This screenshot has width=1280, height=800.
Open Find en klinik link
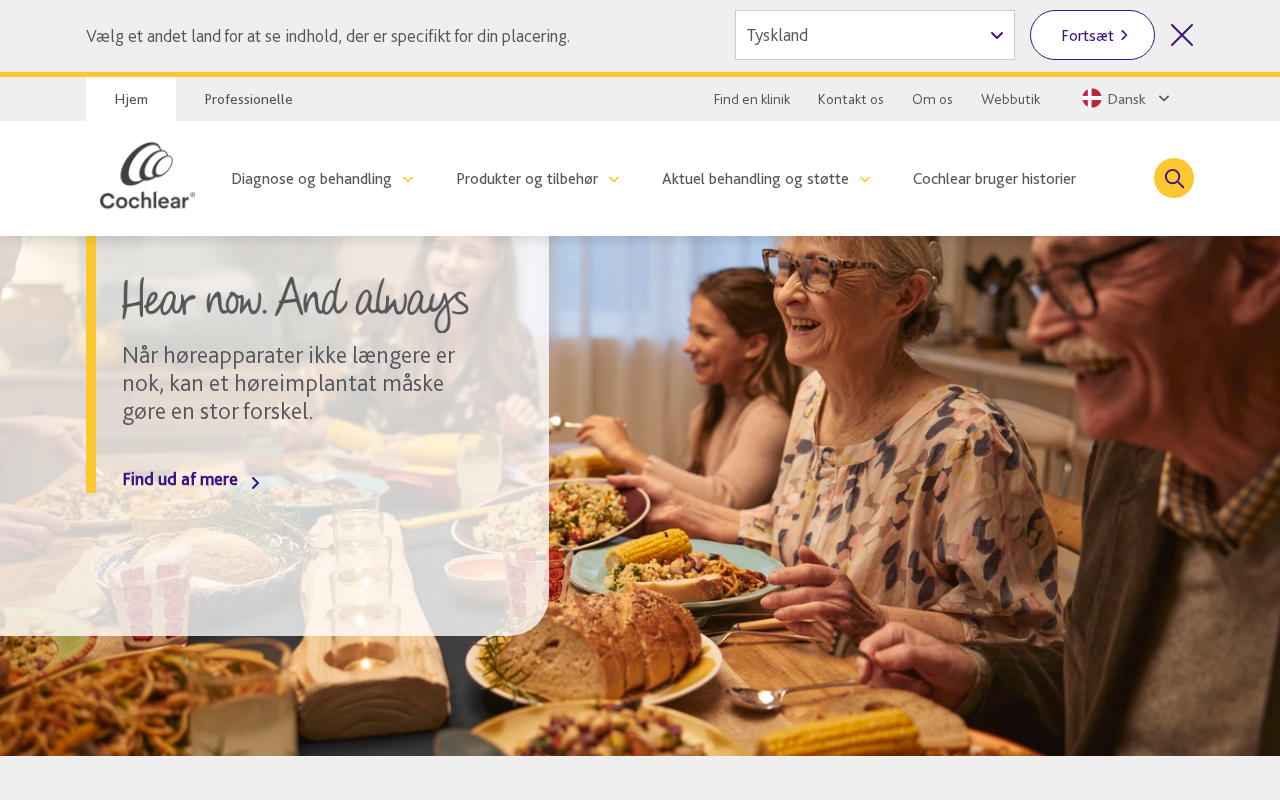[752, 99]
